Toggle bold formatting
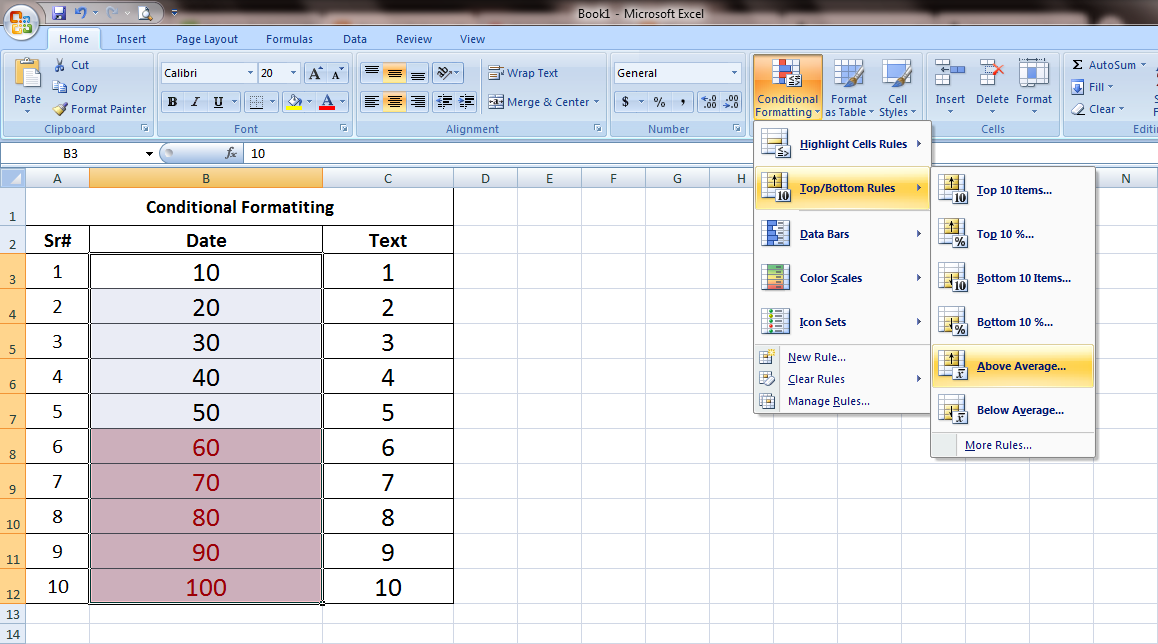 (171, 102)
